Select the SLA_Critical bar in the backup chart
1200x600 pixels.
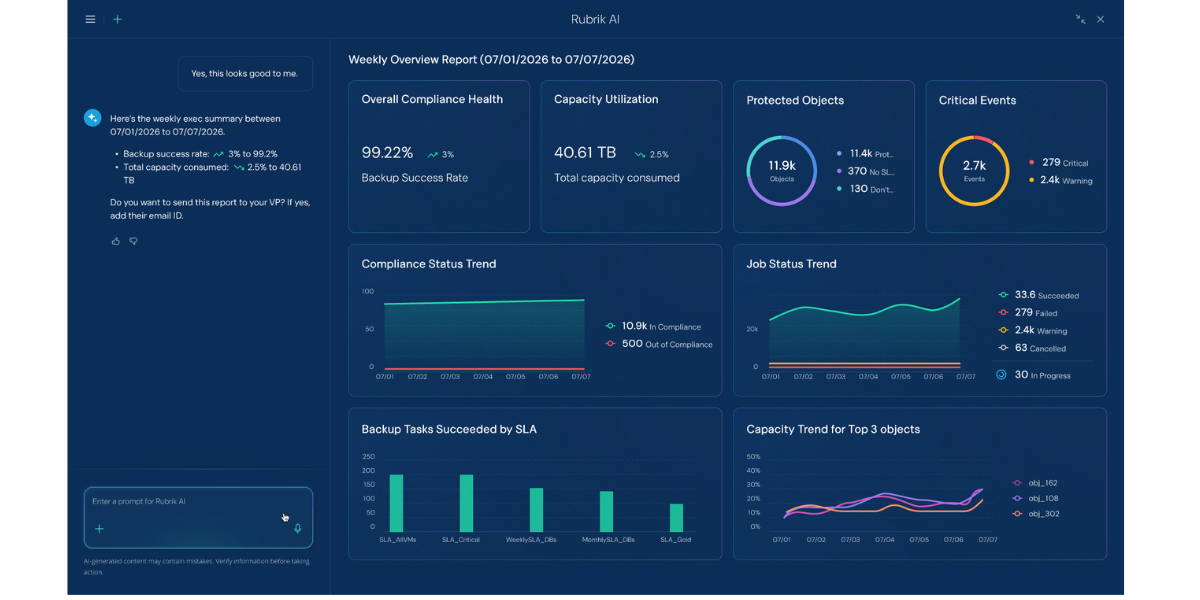466,503
